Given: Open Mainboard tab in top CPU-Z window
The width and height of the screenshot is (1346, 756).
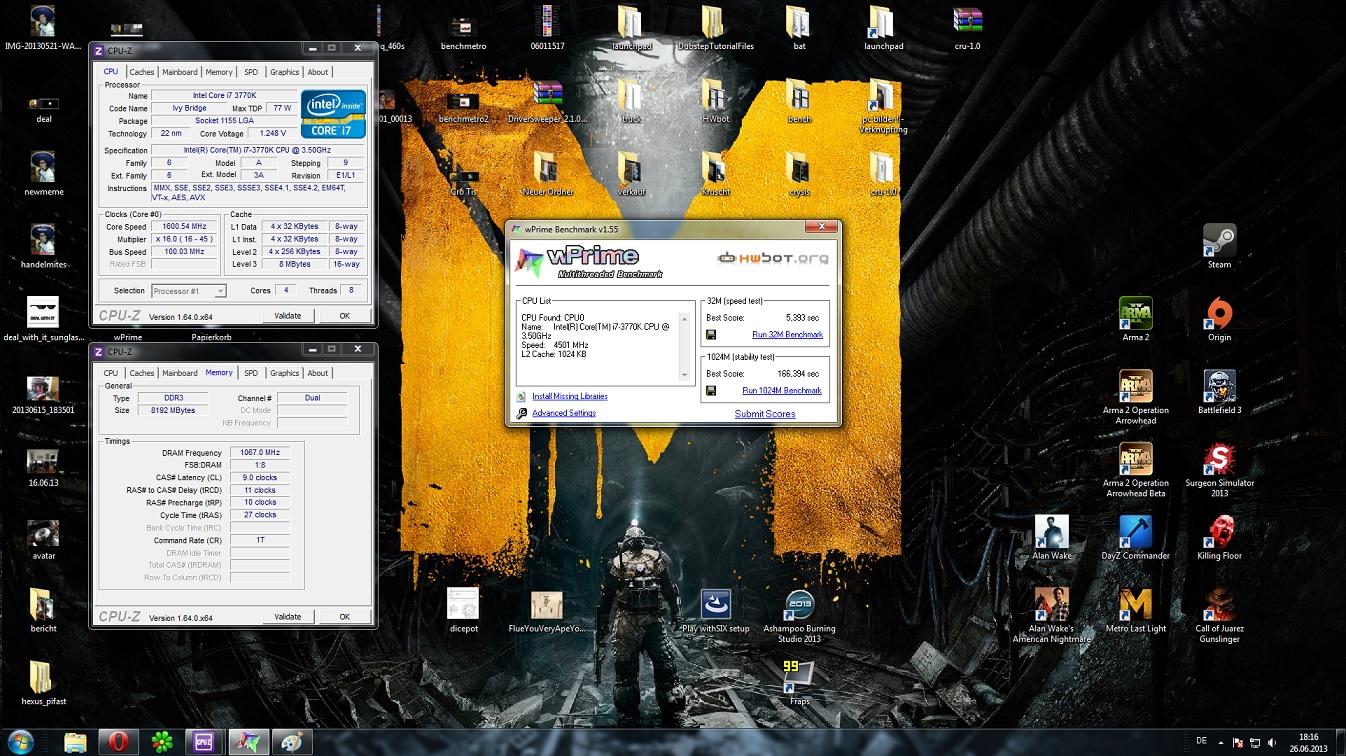Looking at the screenshot, I should [x=180, y=72].
